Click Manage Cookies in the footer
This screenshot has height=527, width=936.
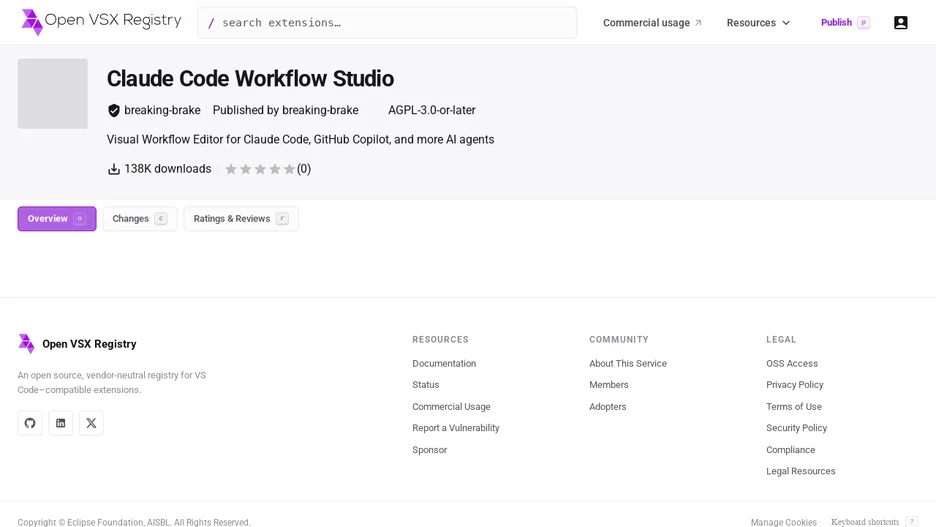(783, 522)
